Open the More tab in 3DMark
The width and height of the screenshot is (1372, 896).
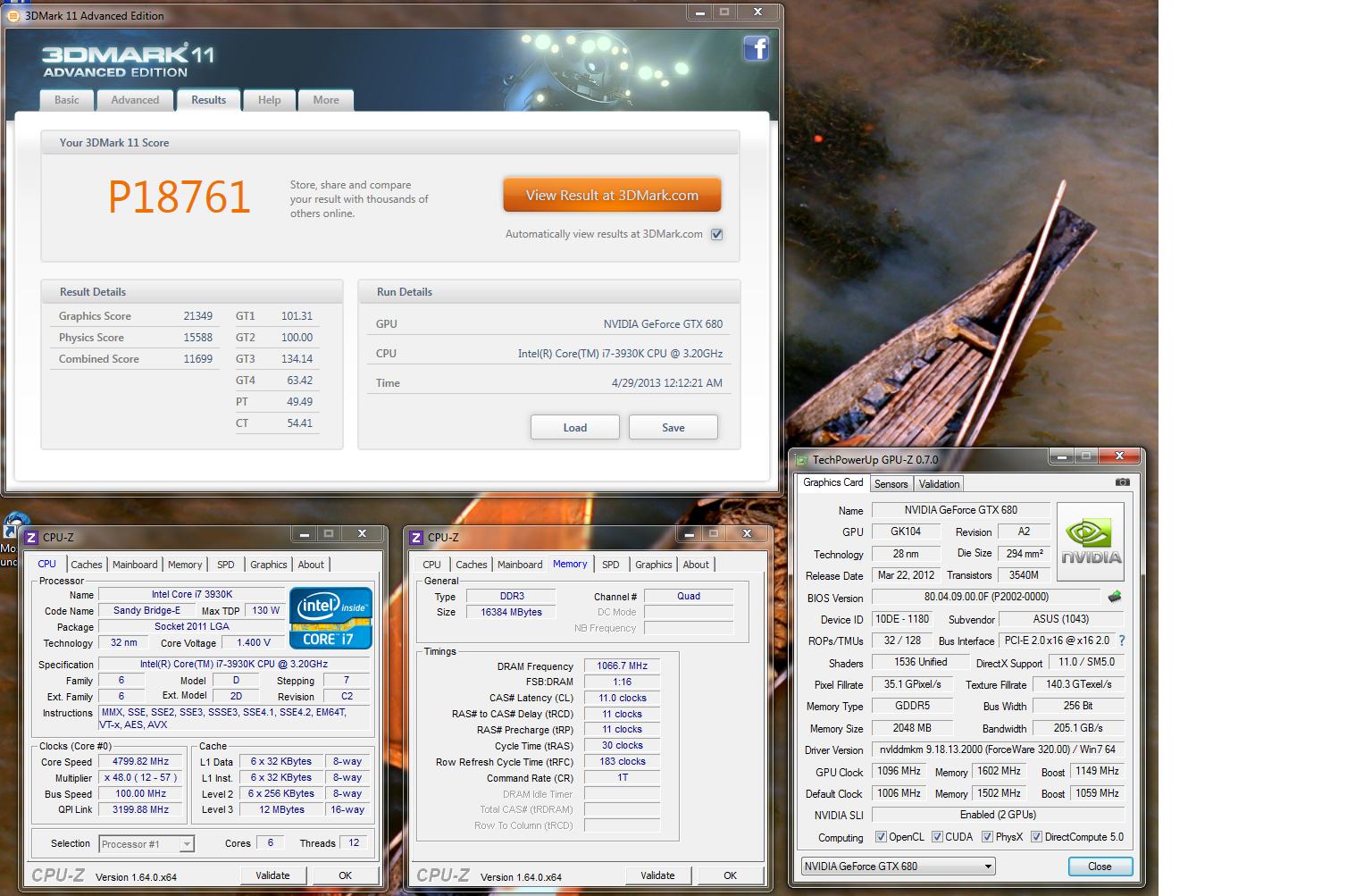coord(326,100)
